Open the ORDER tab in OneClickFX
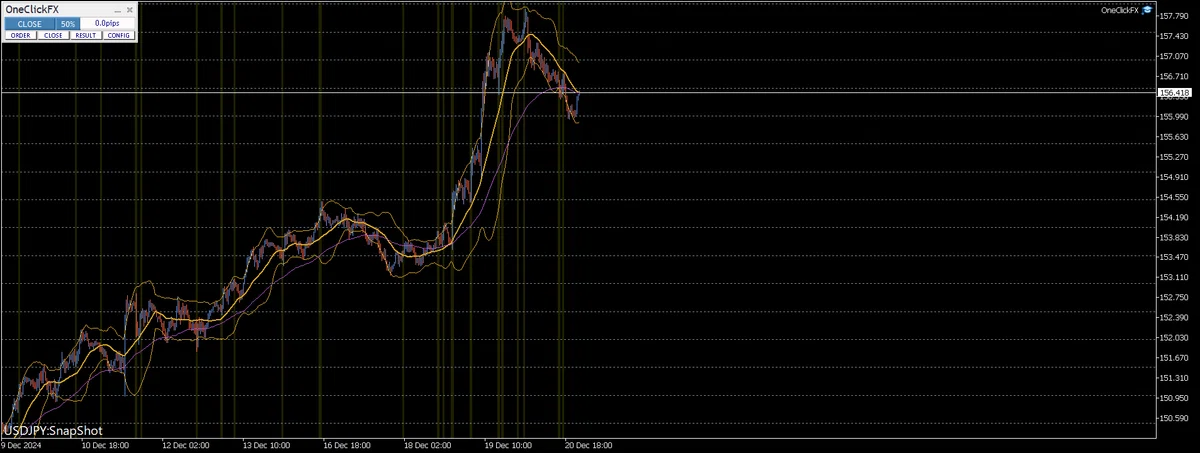The width and height of the screenshot is (1200, 453). click(x=20, y=35)
